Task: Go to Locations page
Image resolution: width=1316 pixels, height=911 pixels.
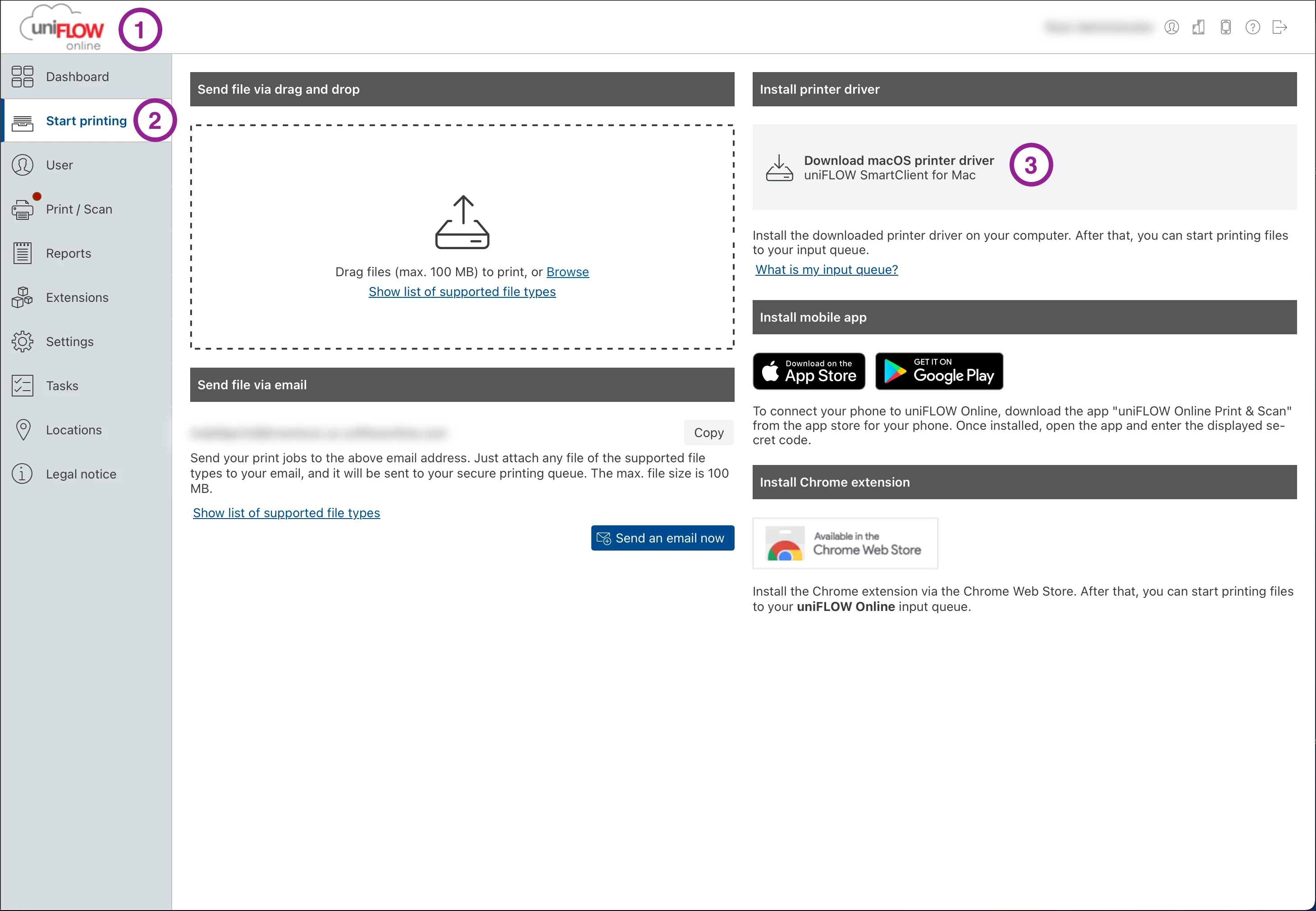Action: (x=86, y=430)
